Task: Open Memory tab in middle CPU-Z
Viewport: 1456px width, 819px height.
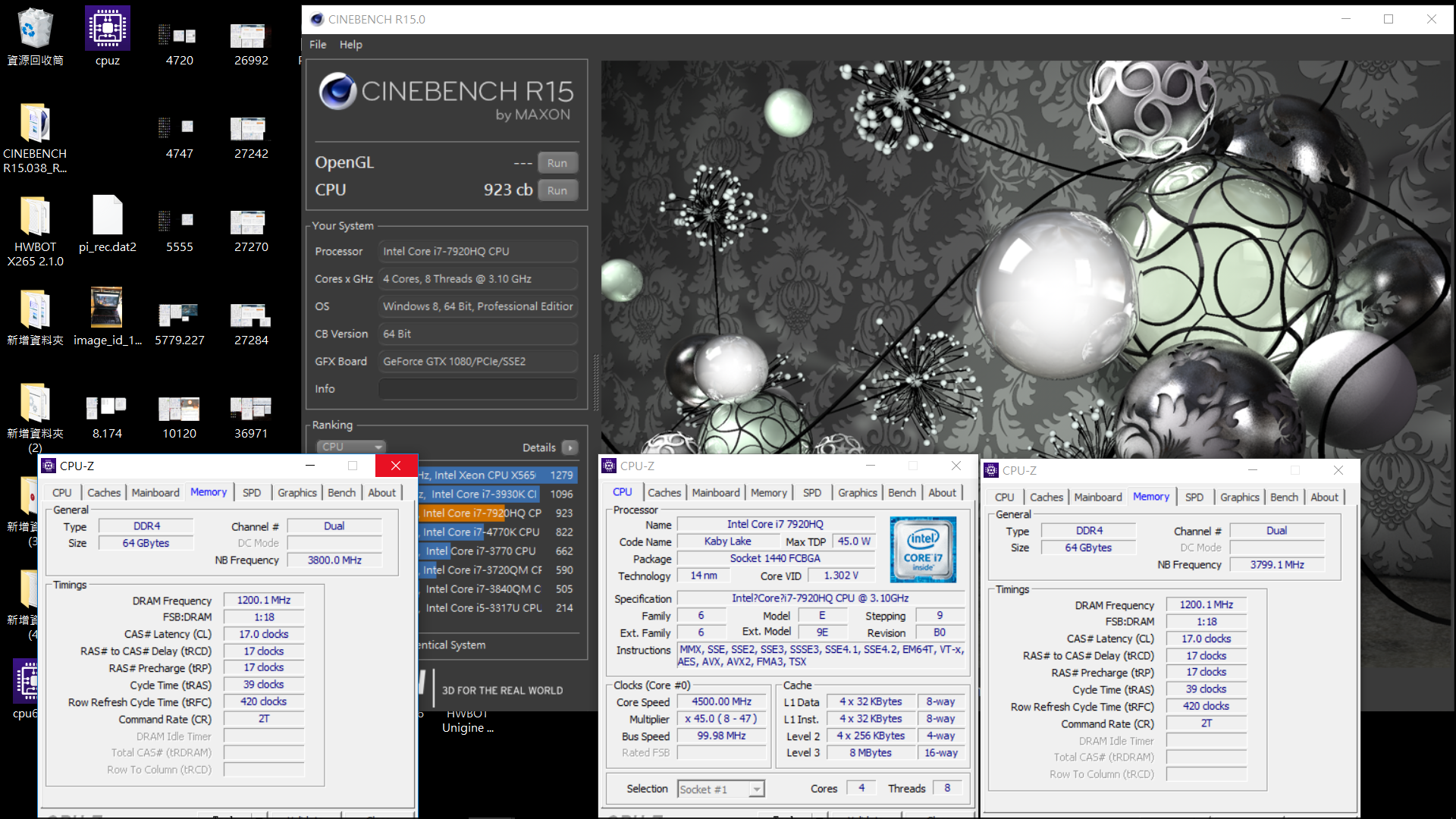Action: pyautogui.click(x=769, y=492)
